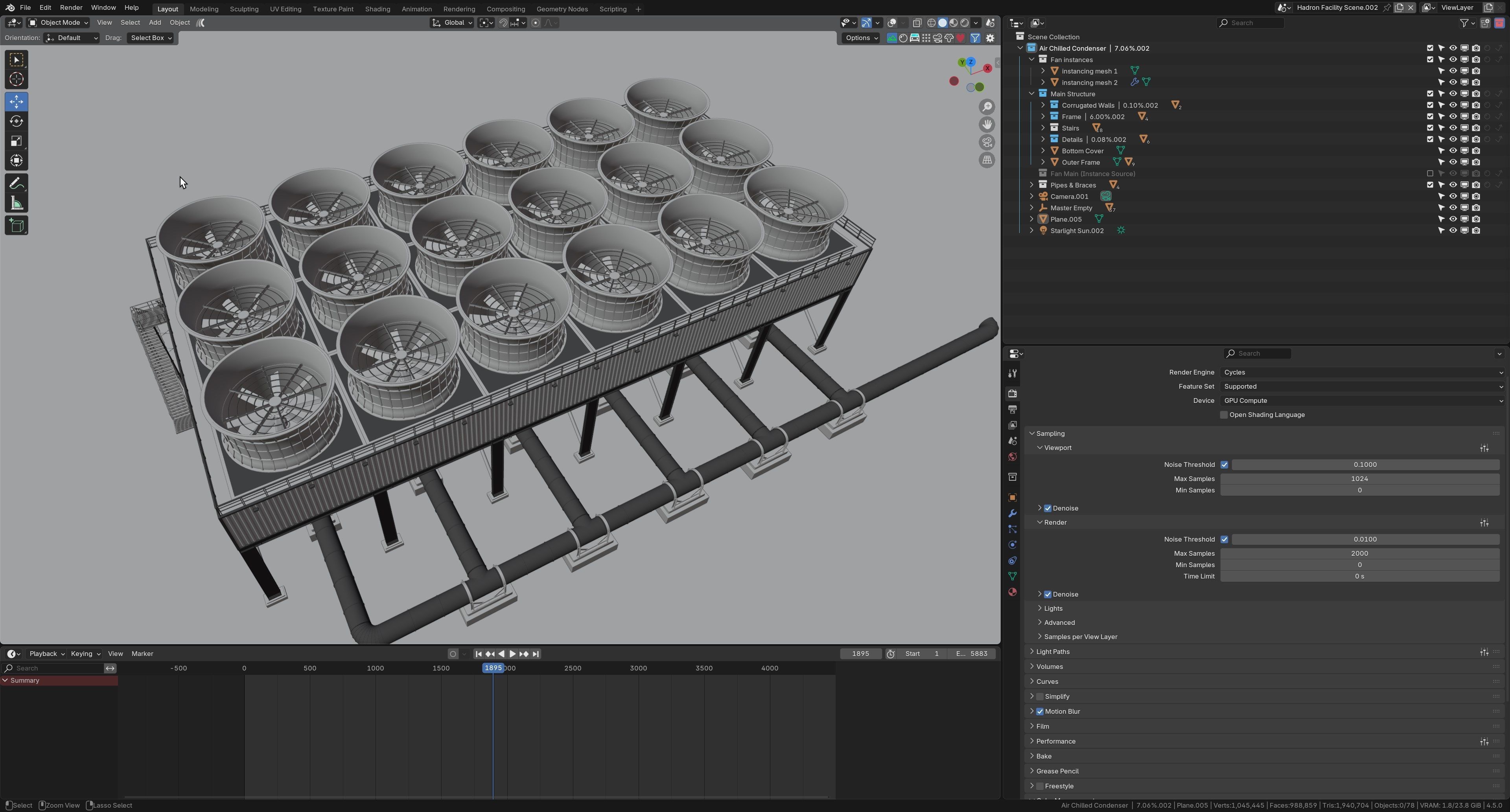Image resolution: width=1510 pixels, height=812 pixels.
Task: Choose the Measure tool
Action: pyautogui.click(x=17, y=203)
